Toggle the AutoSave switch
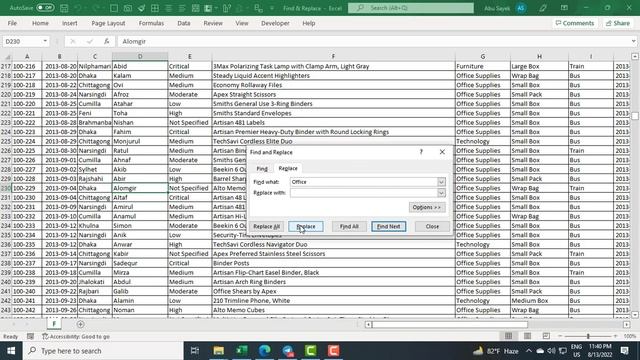640x360 pixels. pos(45,8)
